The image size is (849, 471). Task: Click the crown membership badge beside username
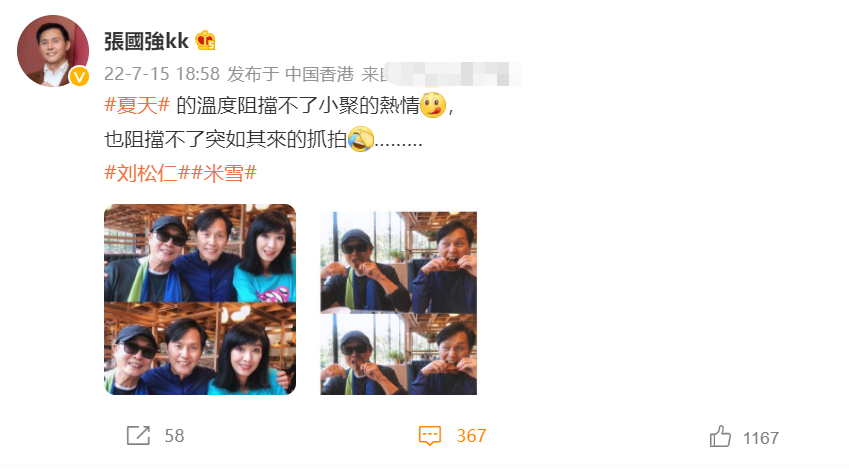pyautogui.click(x=205, y=41)
